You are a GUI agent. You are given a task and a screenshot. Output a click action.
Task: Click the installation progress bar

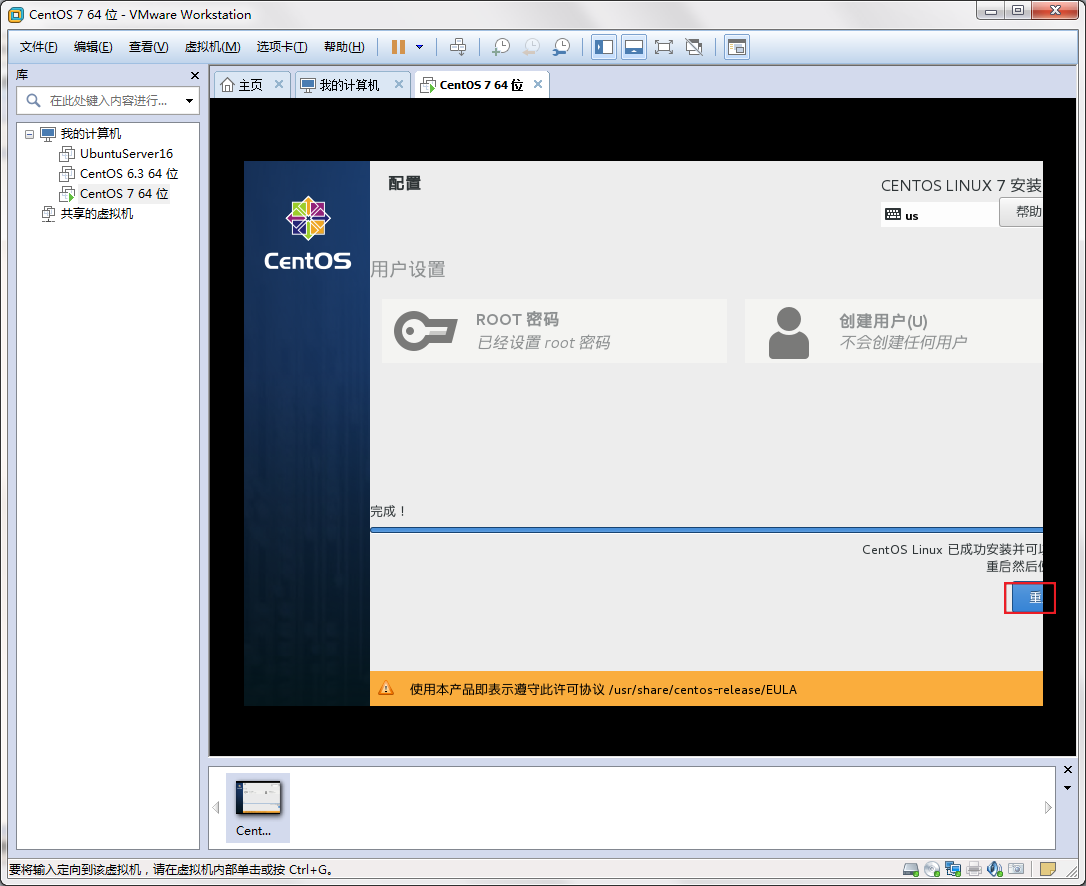(x=706, y=530)
